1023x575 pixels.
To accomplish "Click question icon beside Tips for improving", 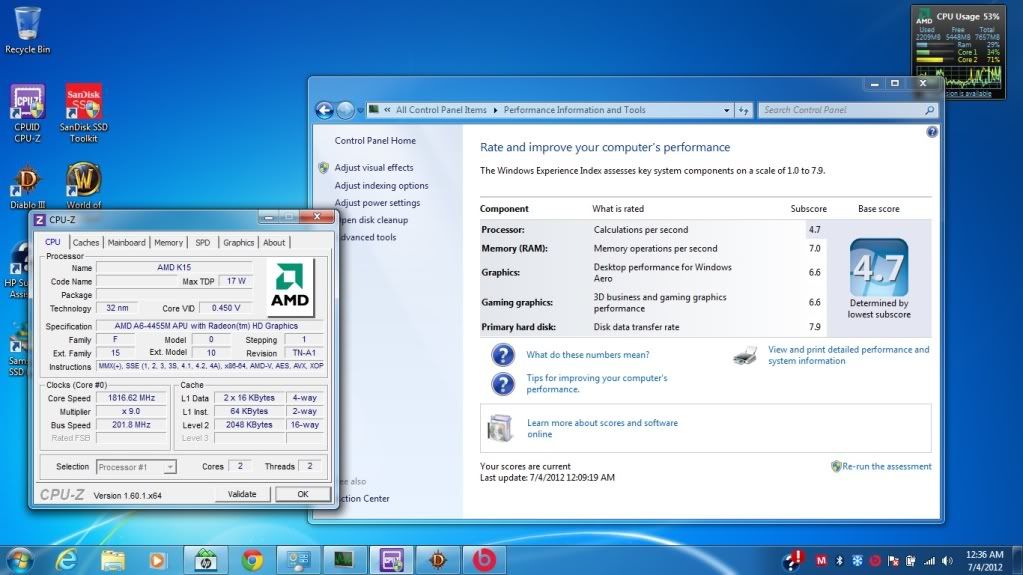I will click(502, 384).
